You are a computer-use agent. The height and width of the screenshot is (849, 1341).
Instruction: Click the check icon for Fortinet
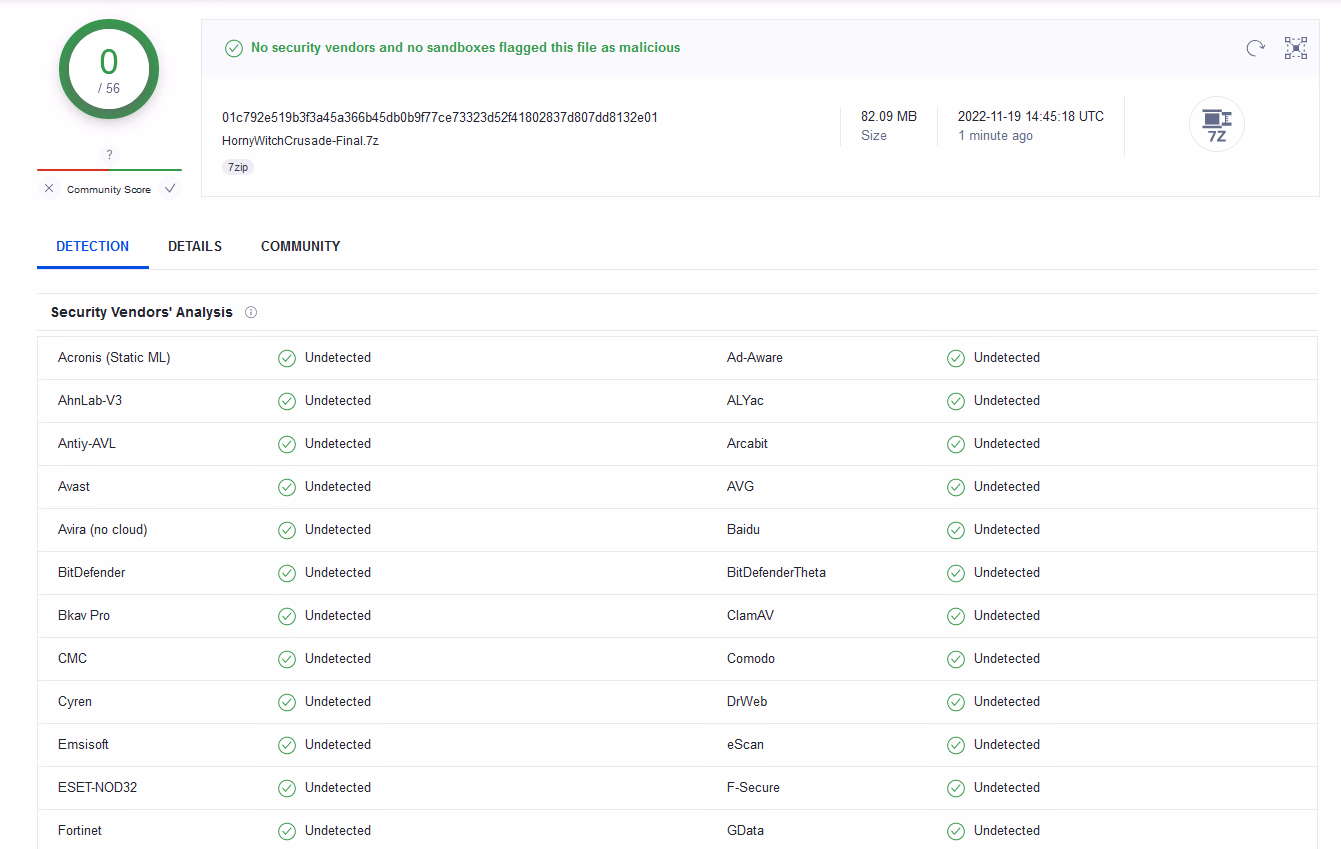pyautogui.click(x=287, y=831)
